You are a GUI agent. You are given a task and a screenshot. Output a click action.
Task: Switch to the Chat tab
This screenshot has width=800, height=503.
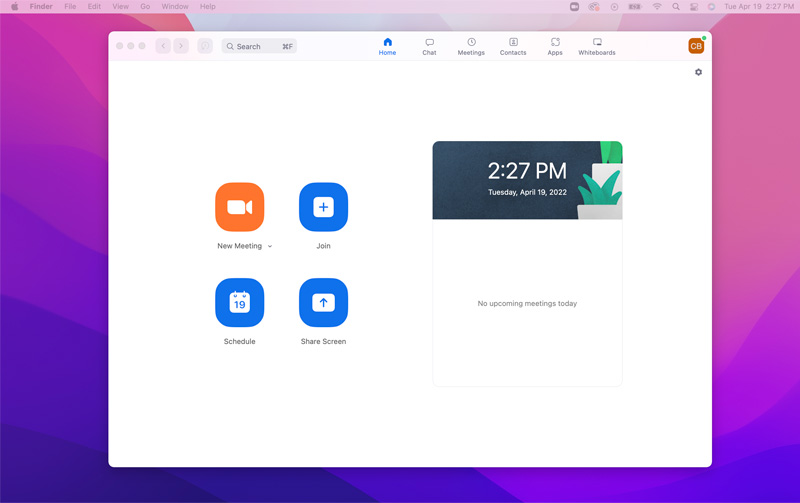(429, 46)
